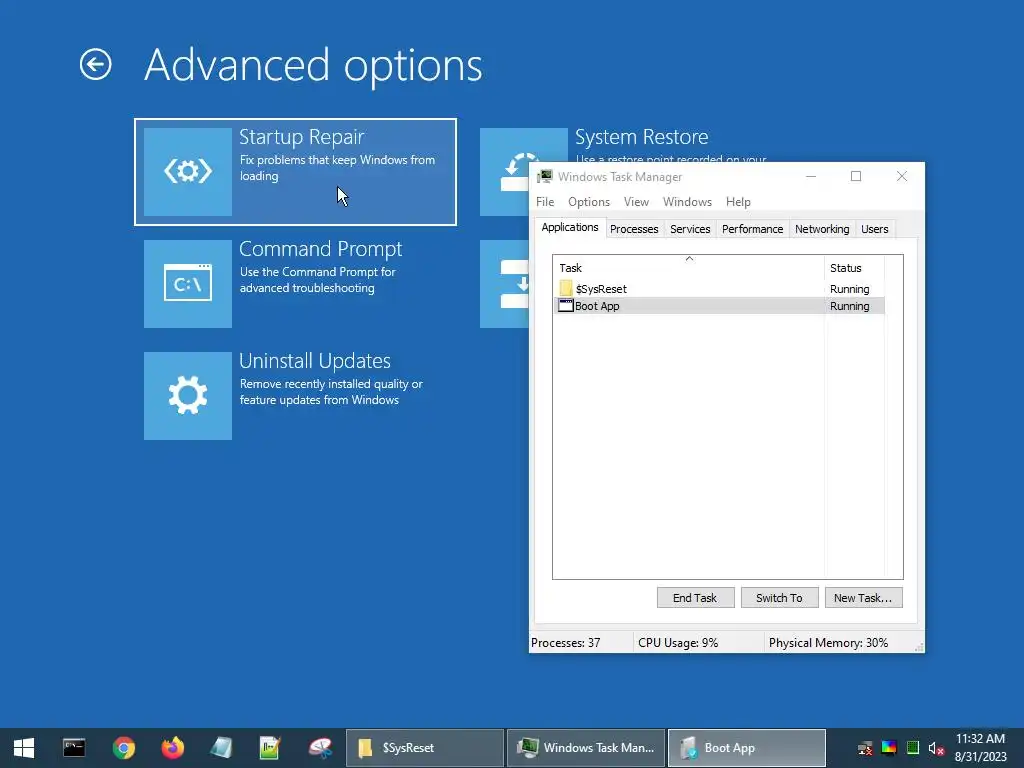
Task: Open the paint palette taskbar icon
Action: click(320, 748)
